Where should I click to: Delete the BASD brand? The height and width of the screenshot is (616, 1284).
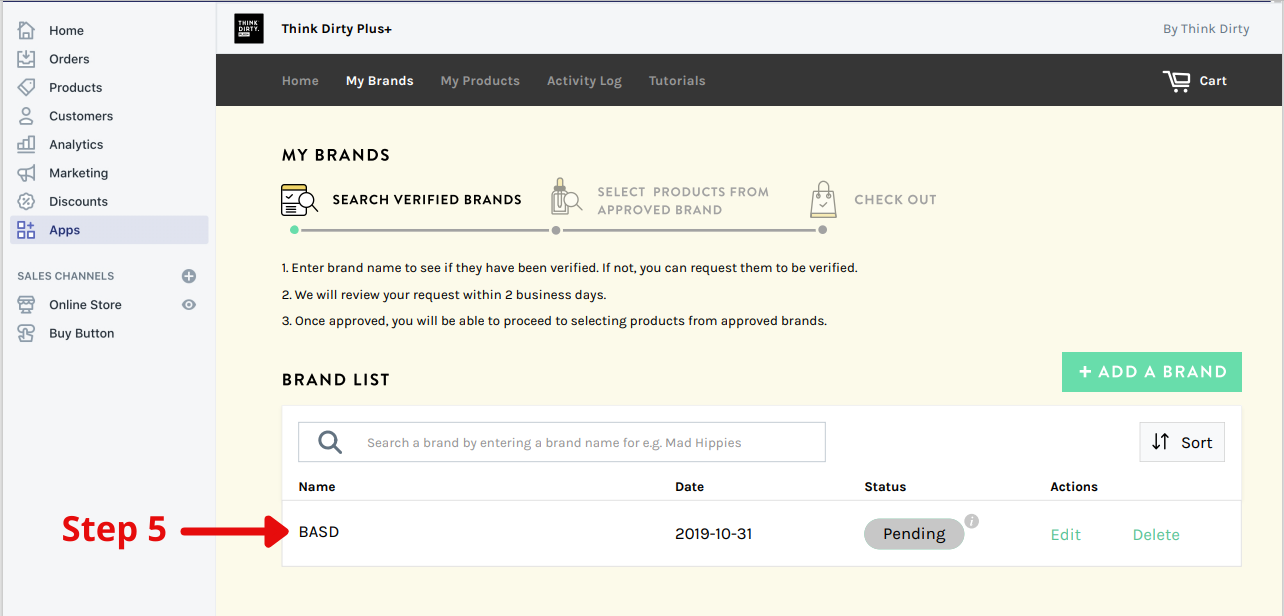click(x=1156, y=535)
